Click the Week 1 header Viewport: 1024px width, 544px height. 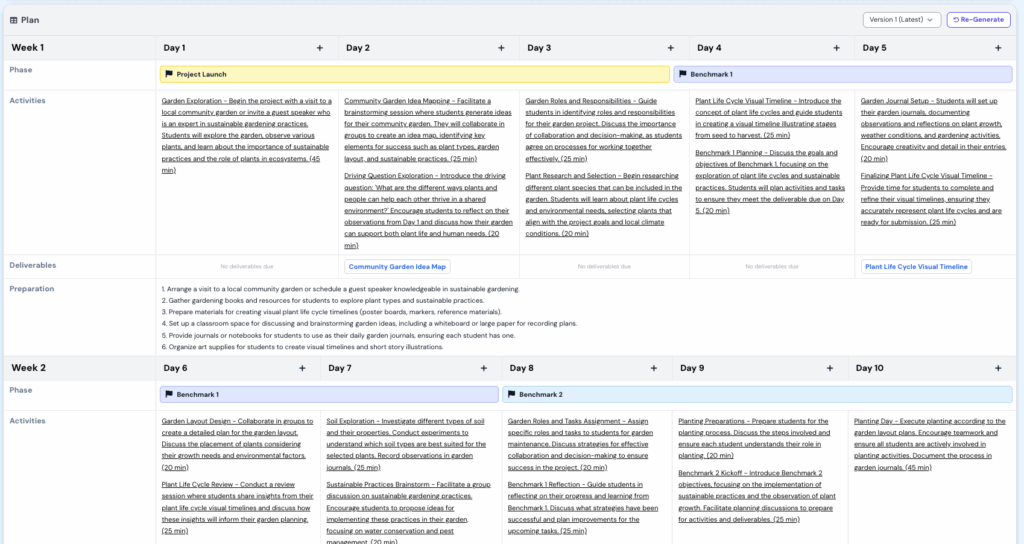point(27,48)
